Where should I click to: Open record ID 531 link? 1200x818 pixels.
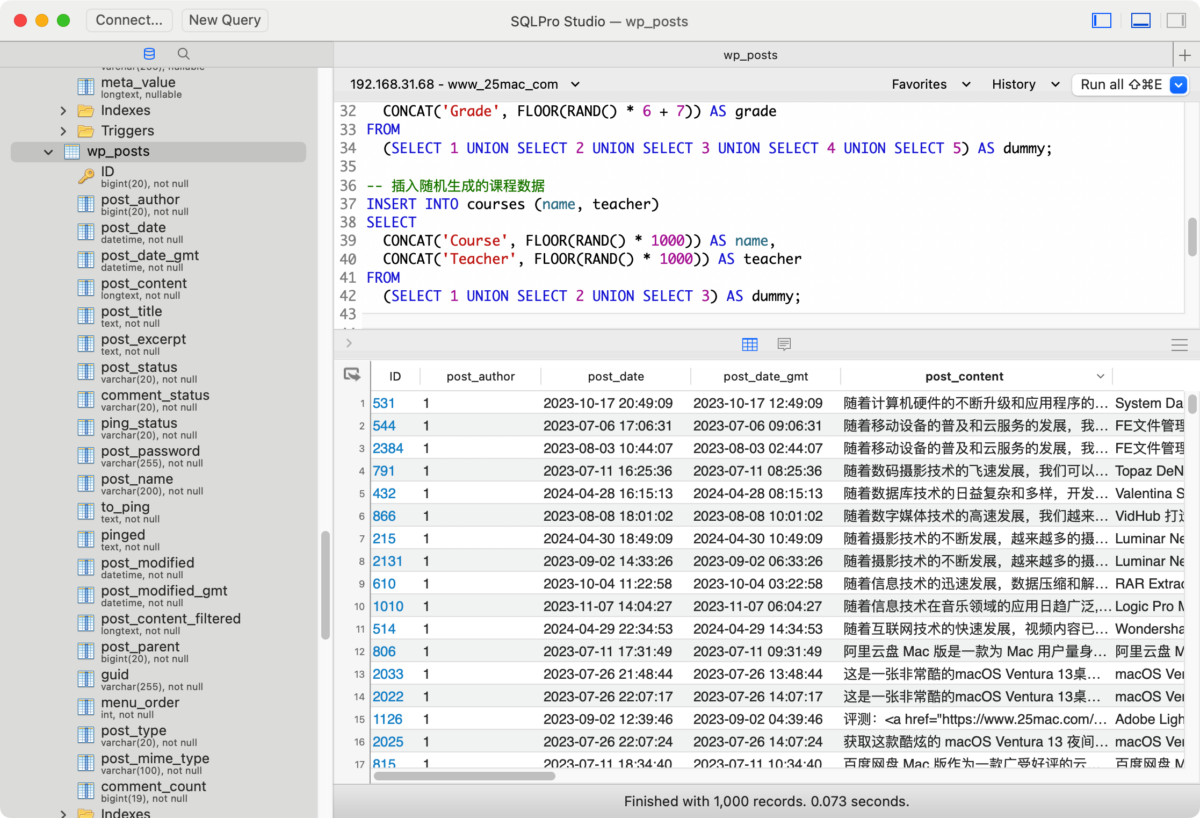point(384,404)
